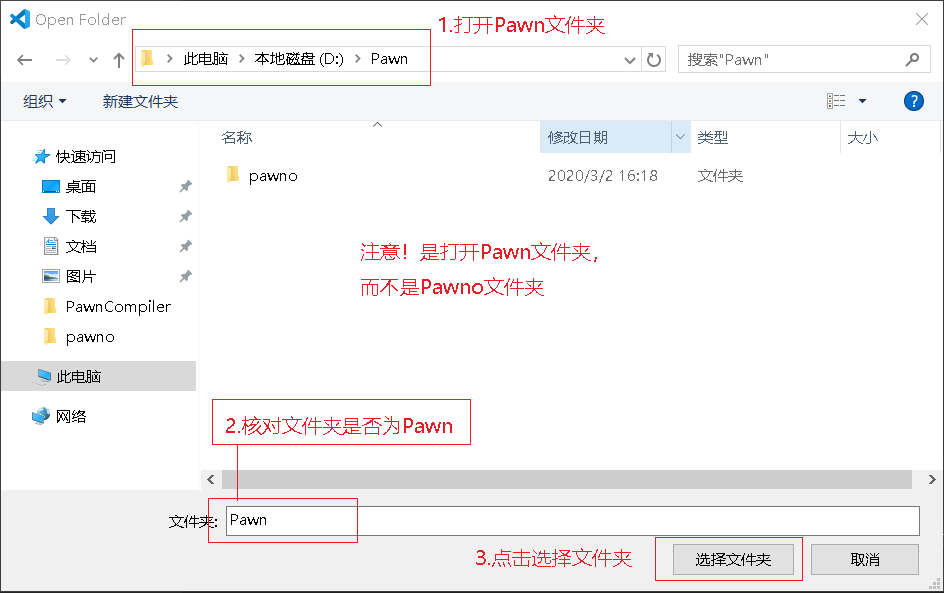The width and height of the screenshot is (944, 593).
Task: Select 此电脑 in the address path
Action: [x=206, y=58]
